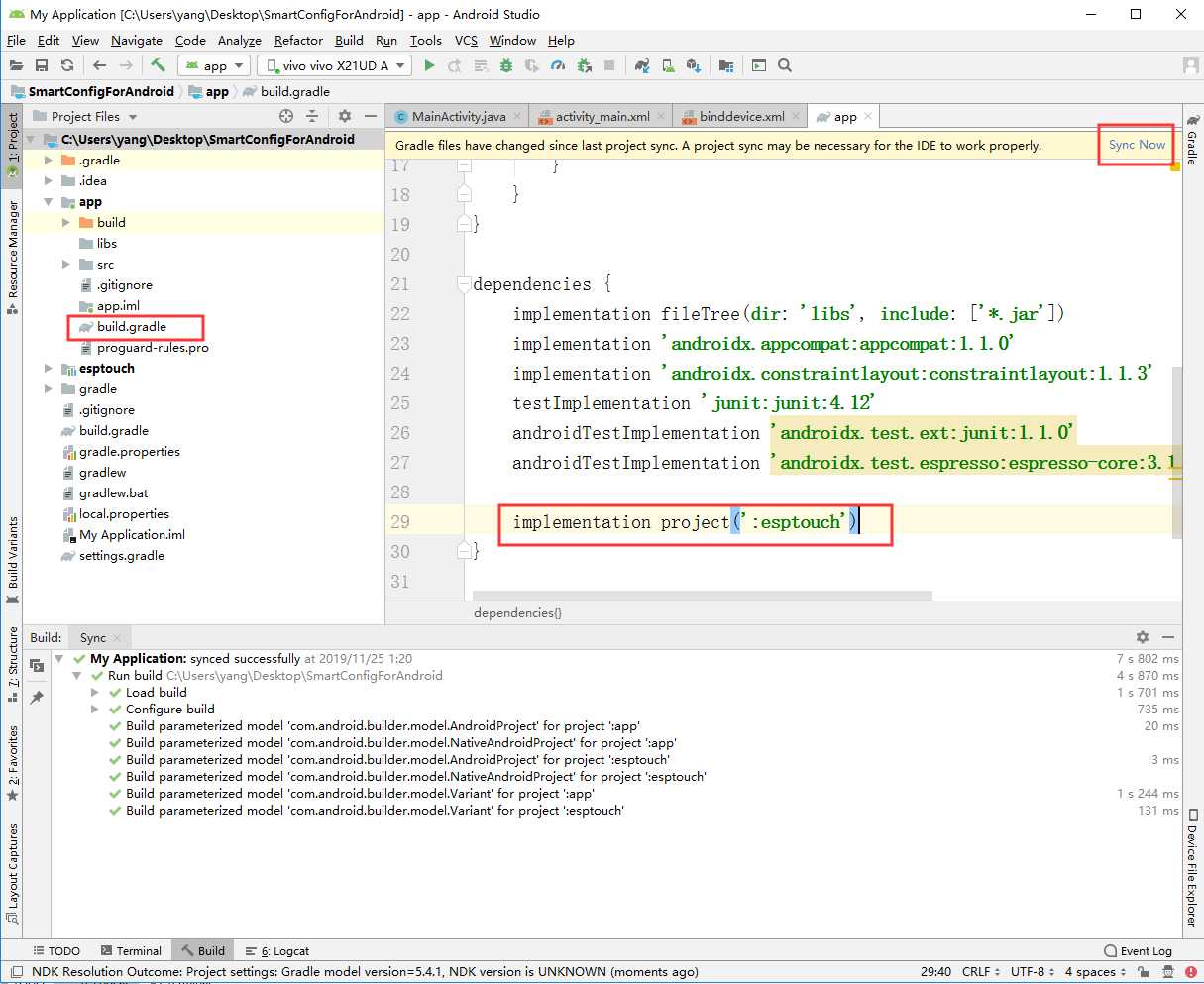Screen dimensions: 1204x984
Task: Click the Stop square icon
Action: [x=609, y=65]
